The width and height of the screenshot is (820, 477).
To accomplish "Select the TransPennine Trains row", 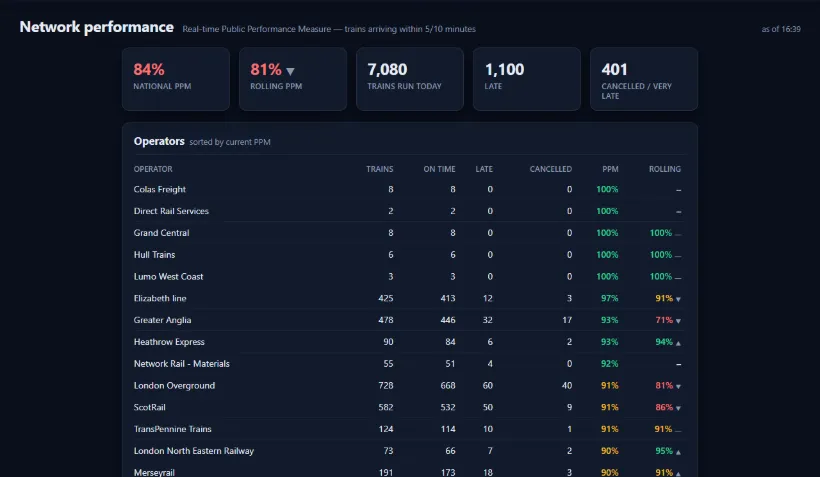I will [x=410, y=429].
